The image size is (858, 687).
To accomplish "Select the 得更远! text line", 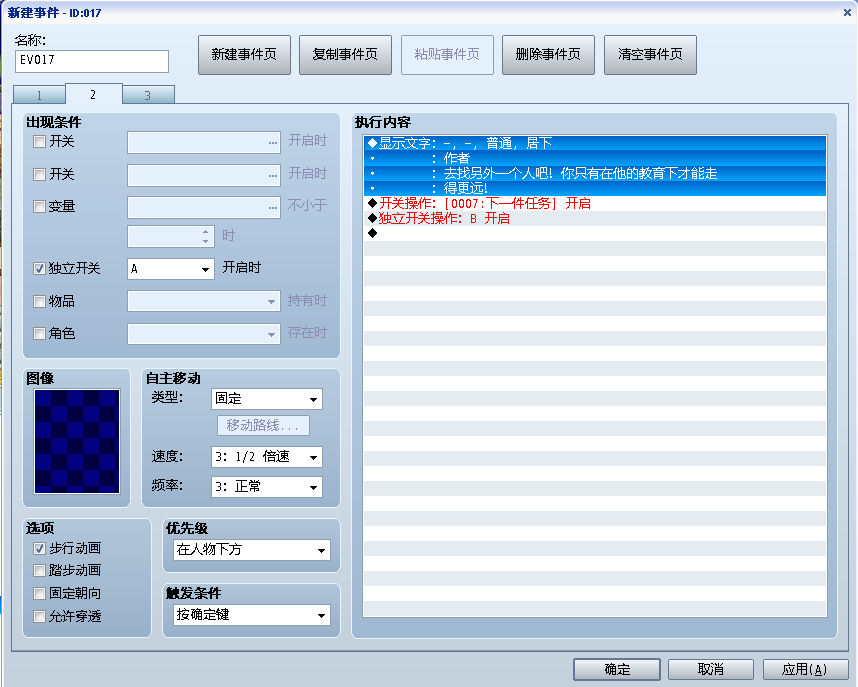I will tap(595, 188).
